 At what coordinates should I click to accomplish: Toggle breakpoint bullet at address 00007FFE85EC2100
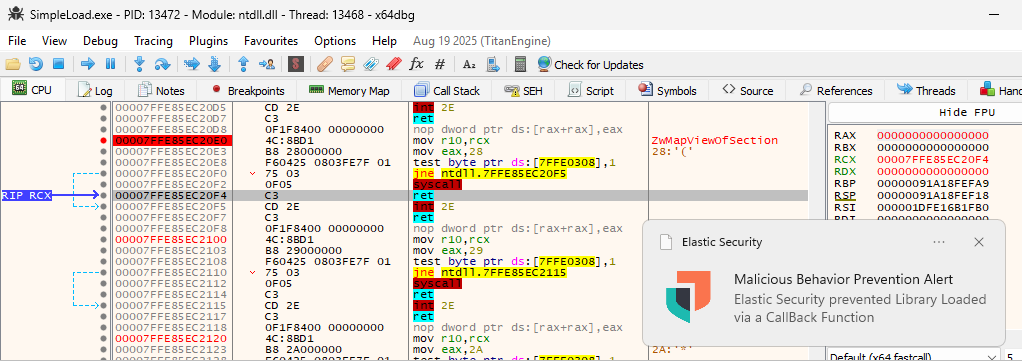pos(104,240)
